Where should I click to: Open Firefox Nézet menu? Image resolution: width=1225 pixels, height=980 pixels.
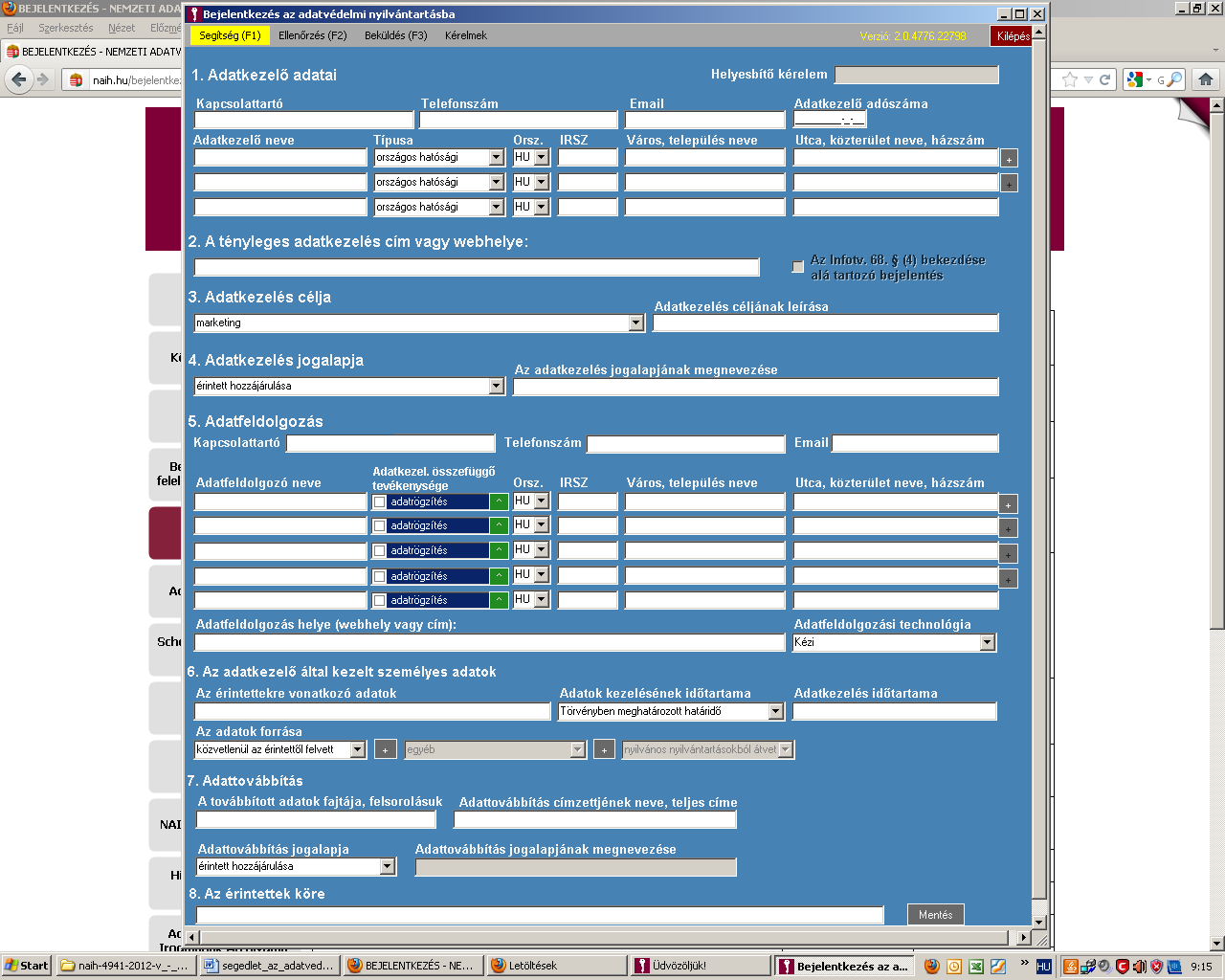[122, 29]
